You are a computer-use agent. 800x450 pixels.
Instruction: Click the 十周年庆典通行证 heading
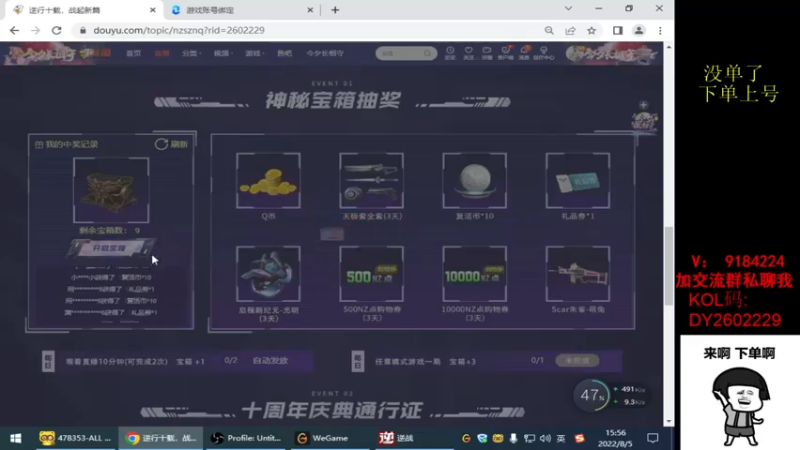point(333,410)
